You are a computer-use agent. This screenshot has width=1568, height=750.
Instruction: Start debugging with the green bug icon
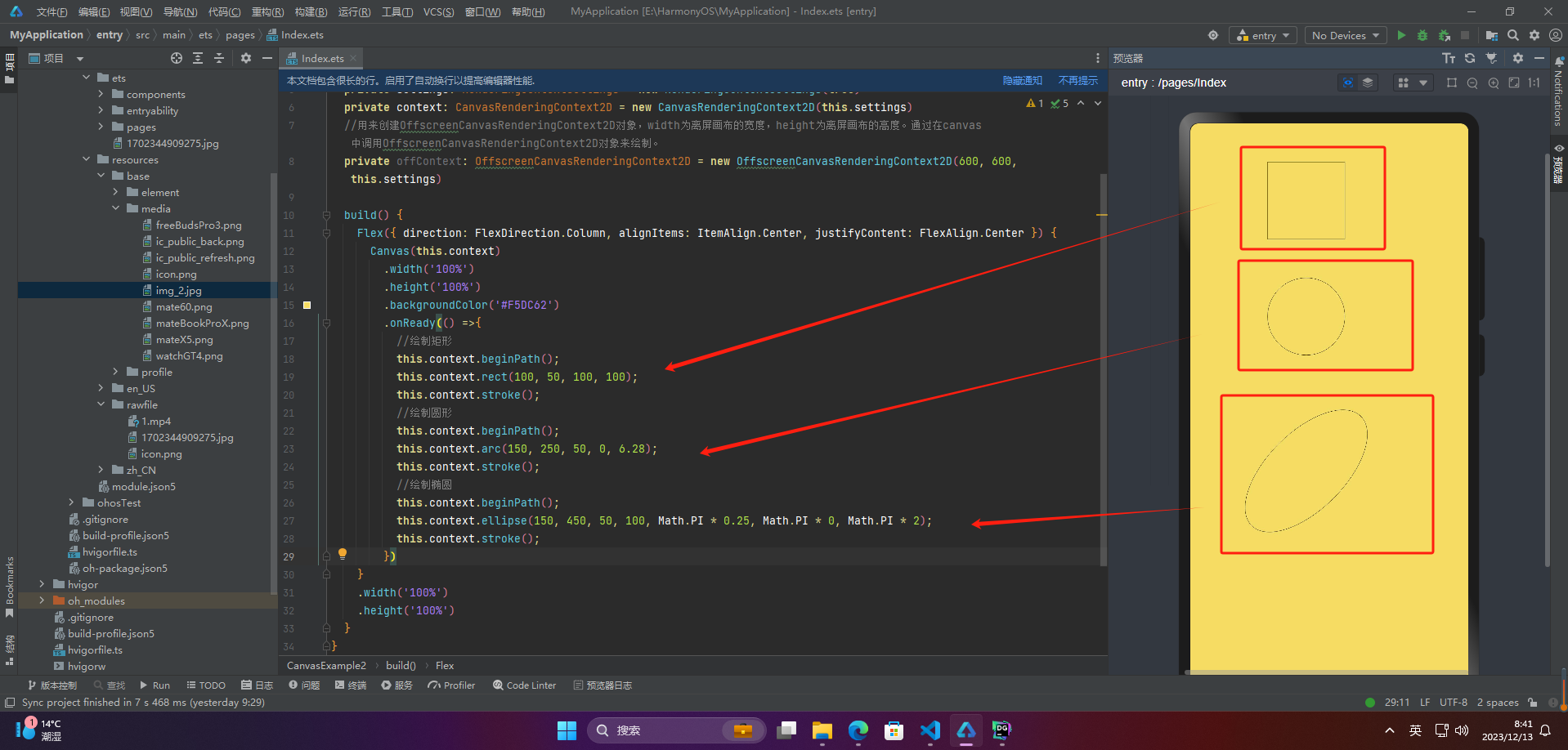pos(1422,35)
